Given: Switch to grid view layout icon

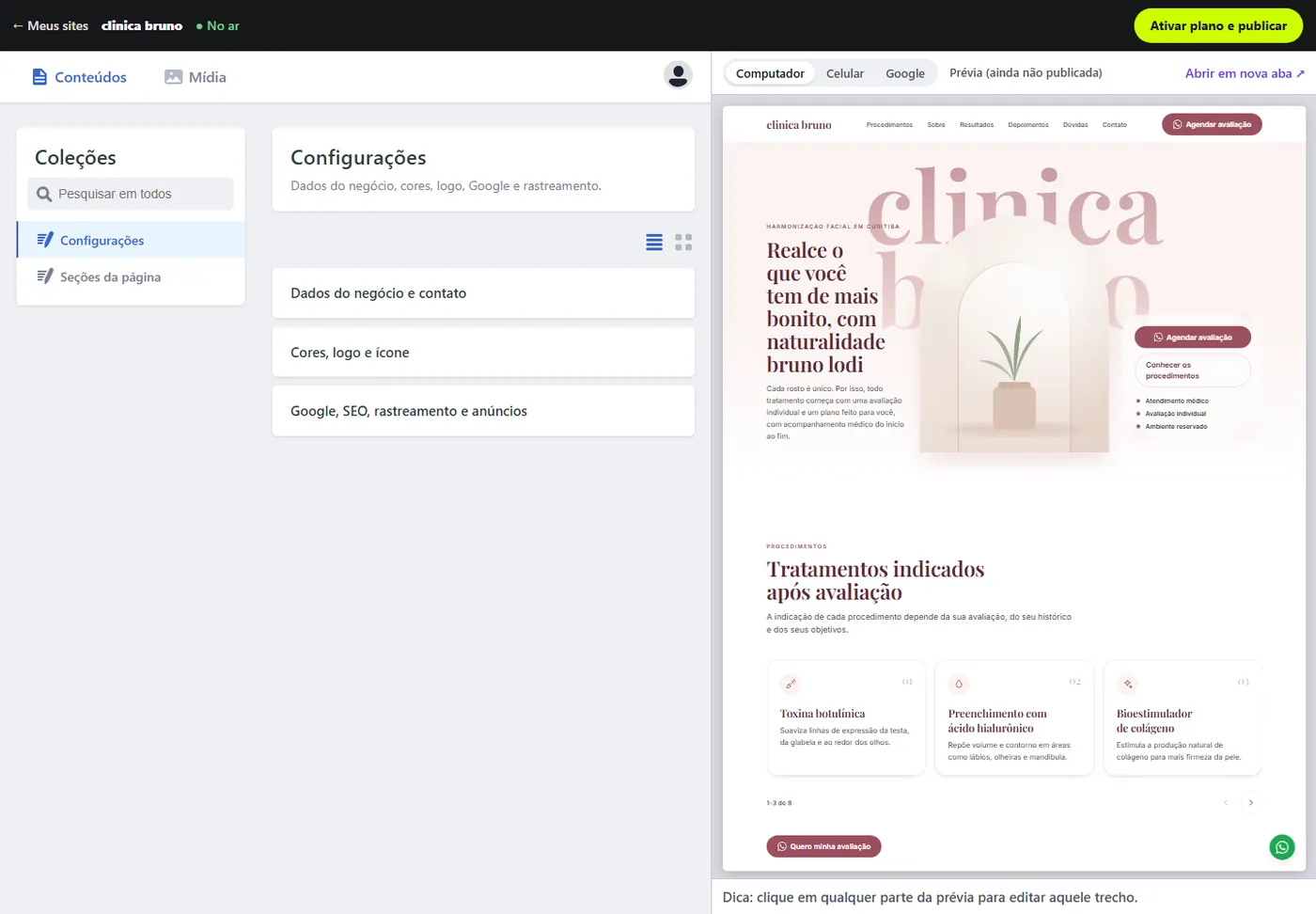Looking at the screenshot, I should tap(683, 243).
